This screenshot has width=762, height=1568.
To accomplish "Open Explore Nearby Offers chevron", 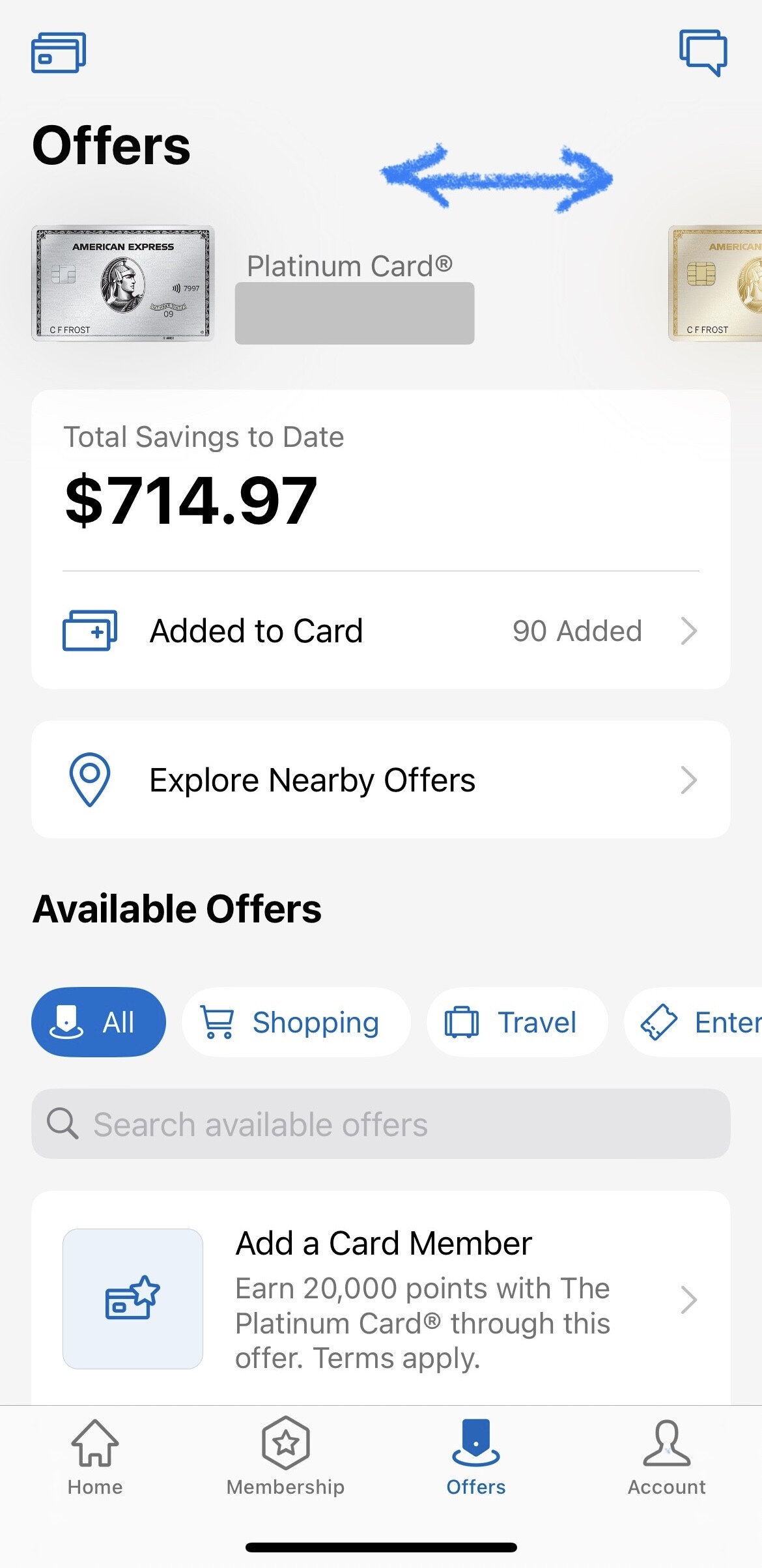I will (x=688, y=780).
